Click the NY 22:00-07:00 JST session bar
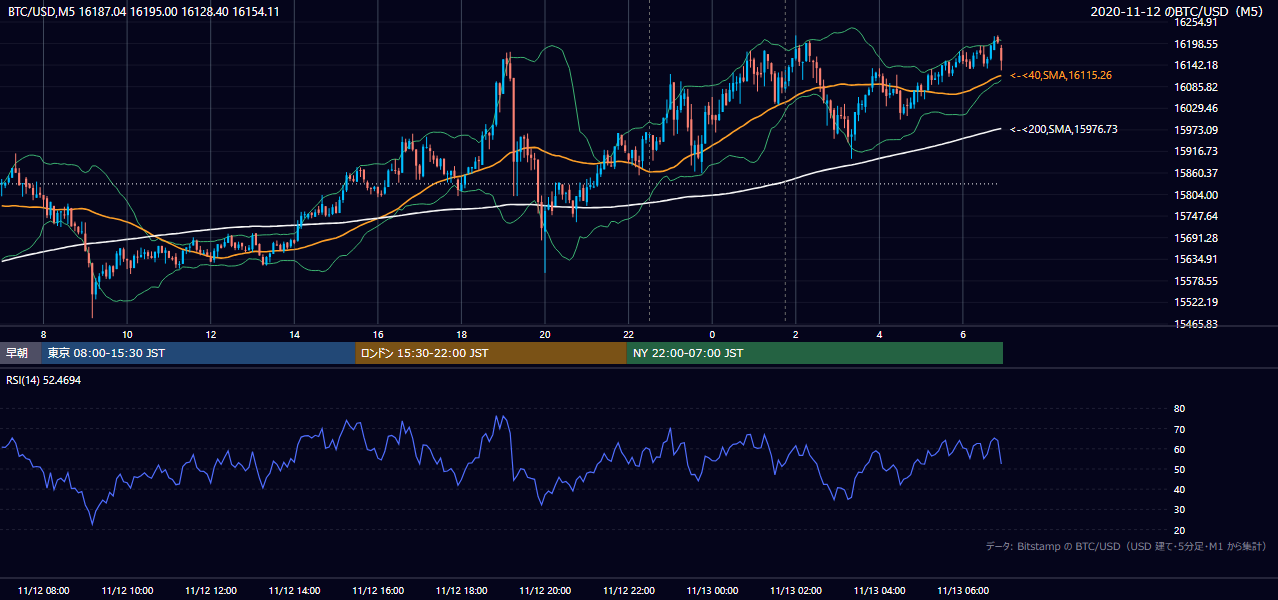Viewport: 1278px width, 600px height. click(815, 353)
